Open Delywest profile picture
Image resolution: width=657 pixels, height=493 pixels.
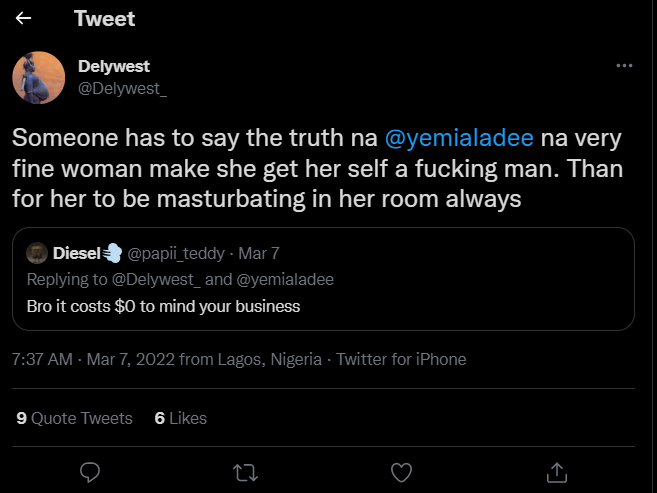40,76
